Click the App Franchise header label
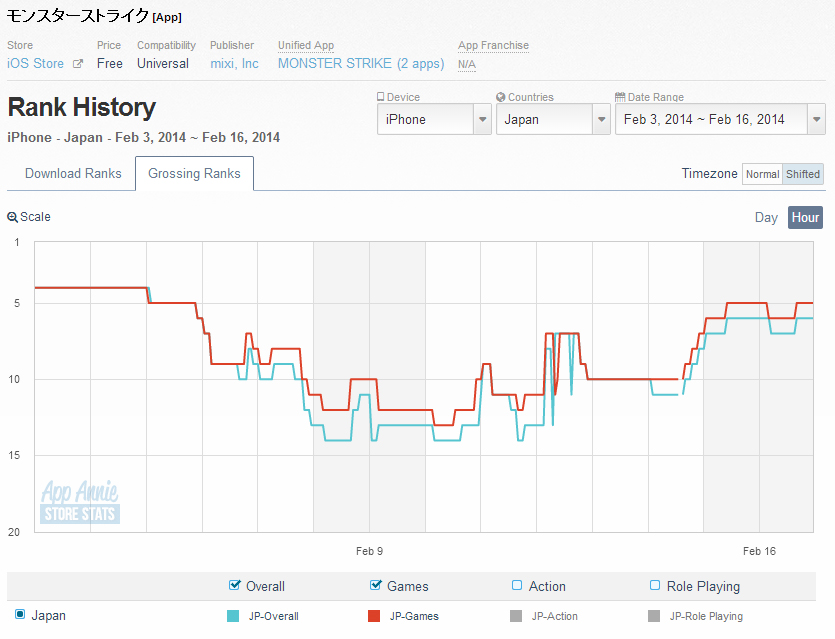The image size is (835, 639). point(493,45)
